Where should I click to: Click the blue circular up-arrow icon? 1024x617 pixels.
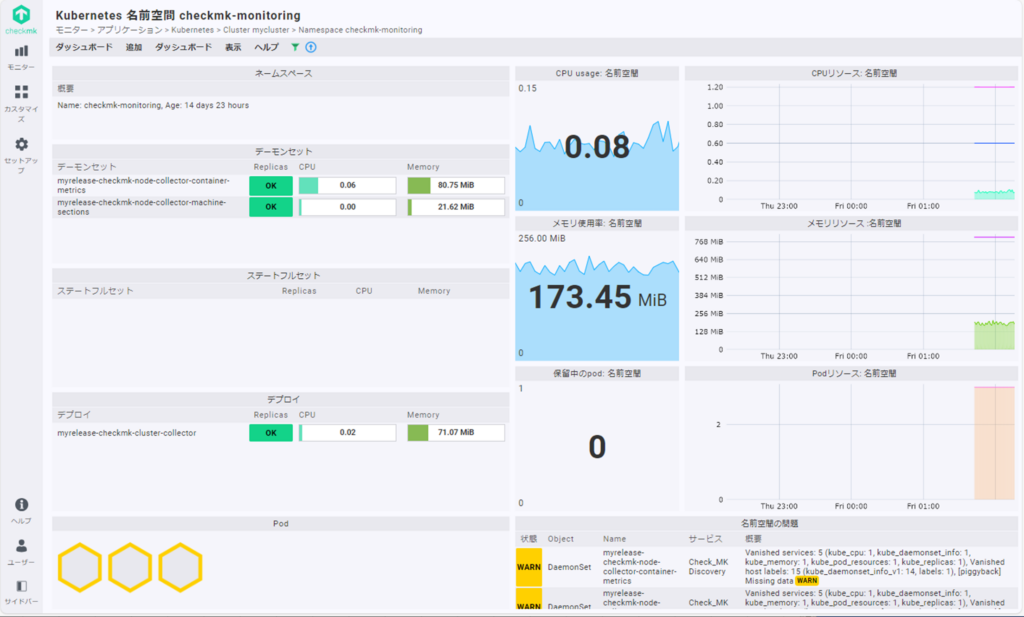(311, 47)
